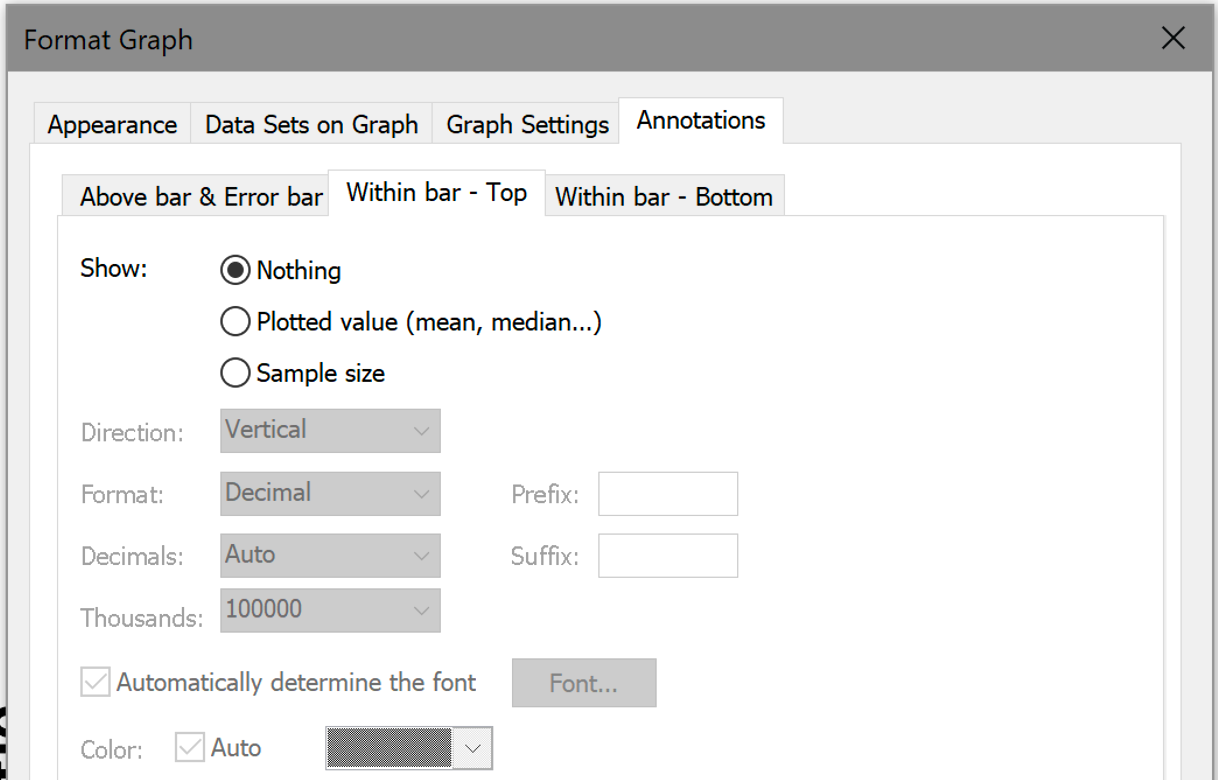Viewport: 1218px width, 780px height.
Task: Select the Within bar - Top subtab
Action: [436, 193]
